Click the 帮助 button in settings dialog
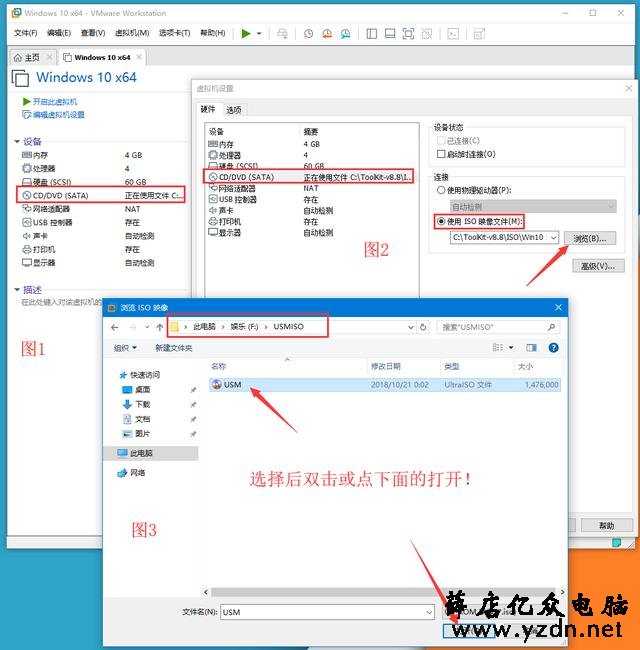 (606, 526)
